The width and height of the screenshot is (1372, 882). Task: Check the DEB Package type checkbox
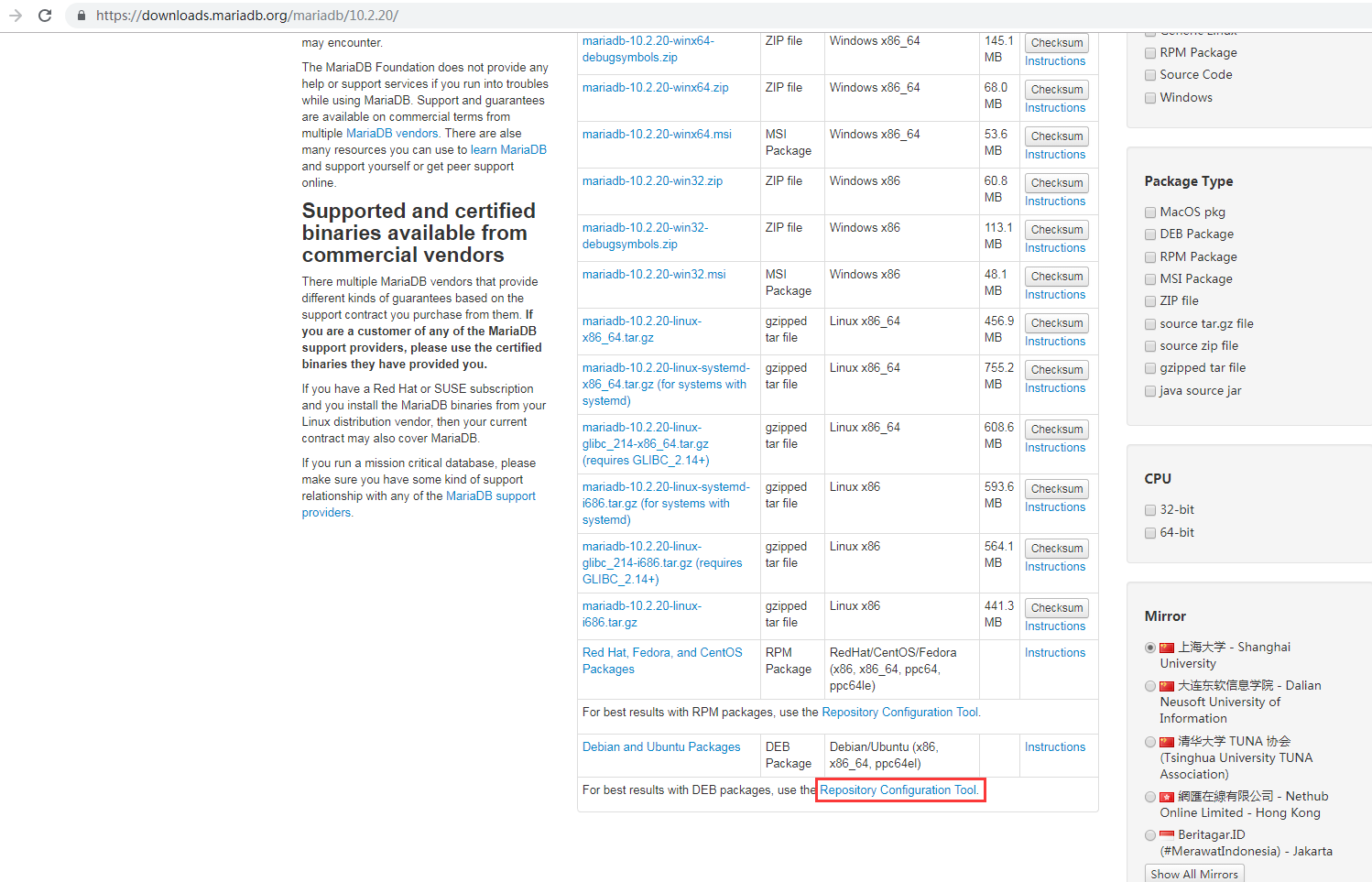(1150, 234)
